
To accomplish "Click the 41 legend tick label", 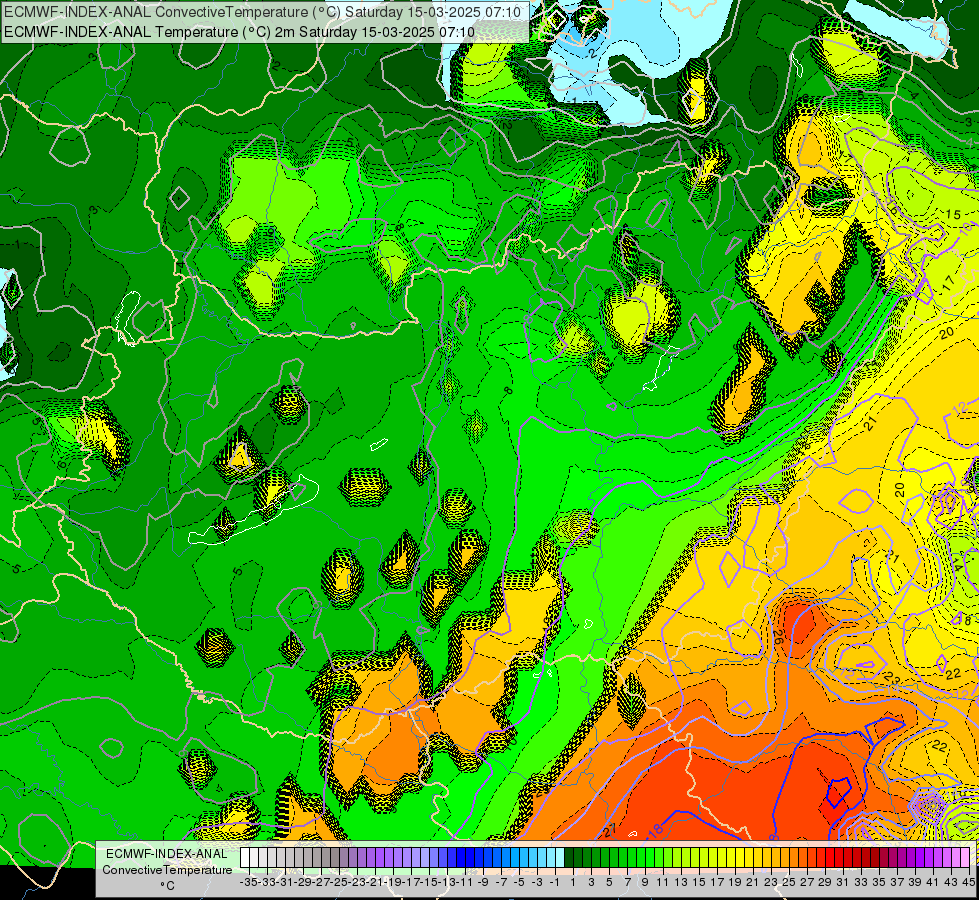I will 933,883.
